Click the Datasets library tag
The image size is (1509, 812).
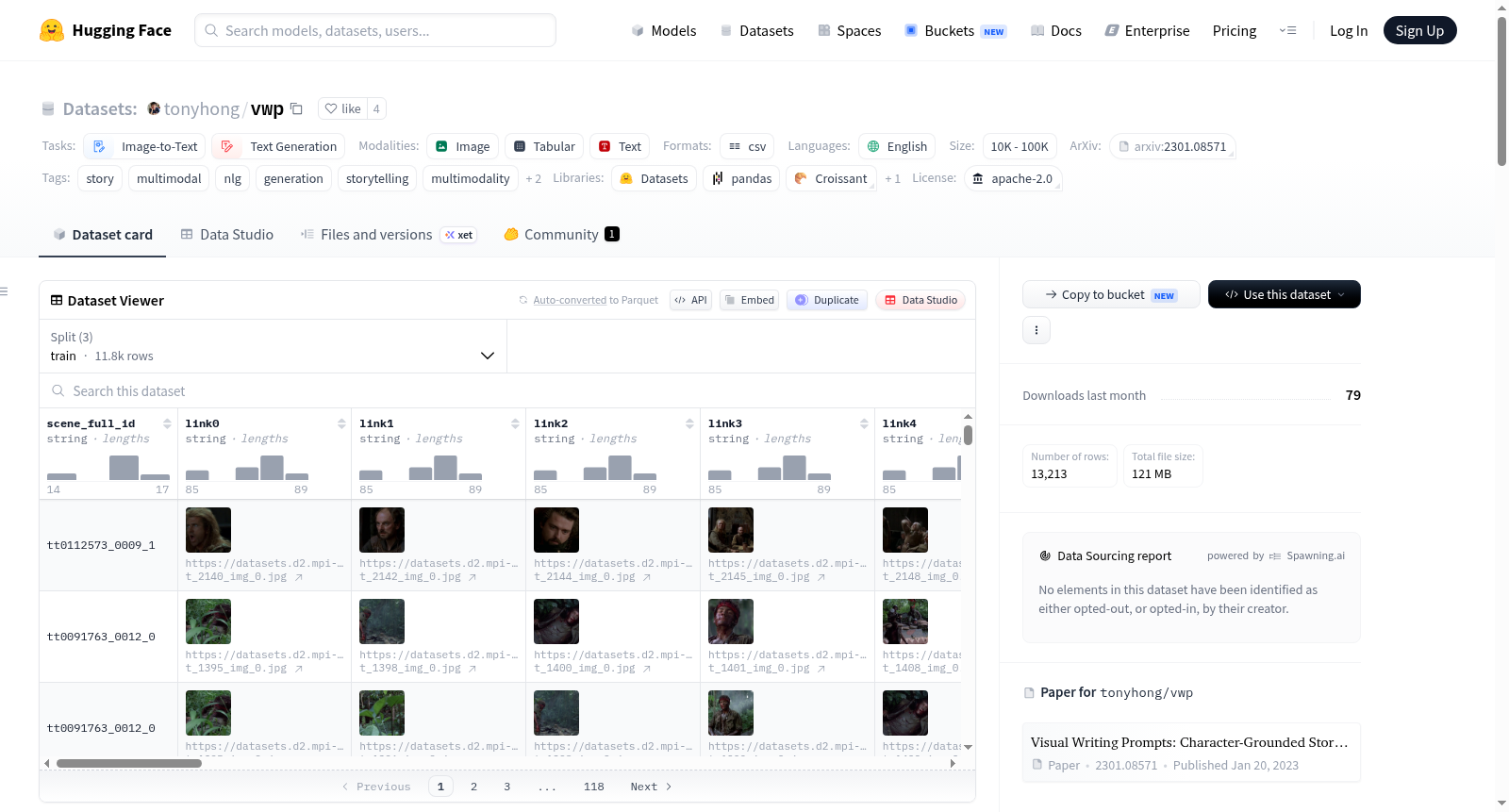pyautogui.click(x=655, y=178)
